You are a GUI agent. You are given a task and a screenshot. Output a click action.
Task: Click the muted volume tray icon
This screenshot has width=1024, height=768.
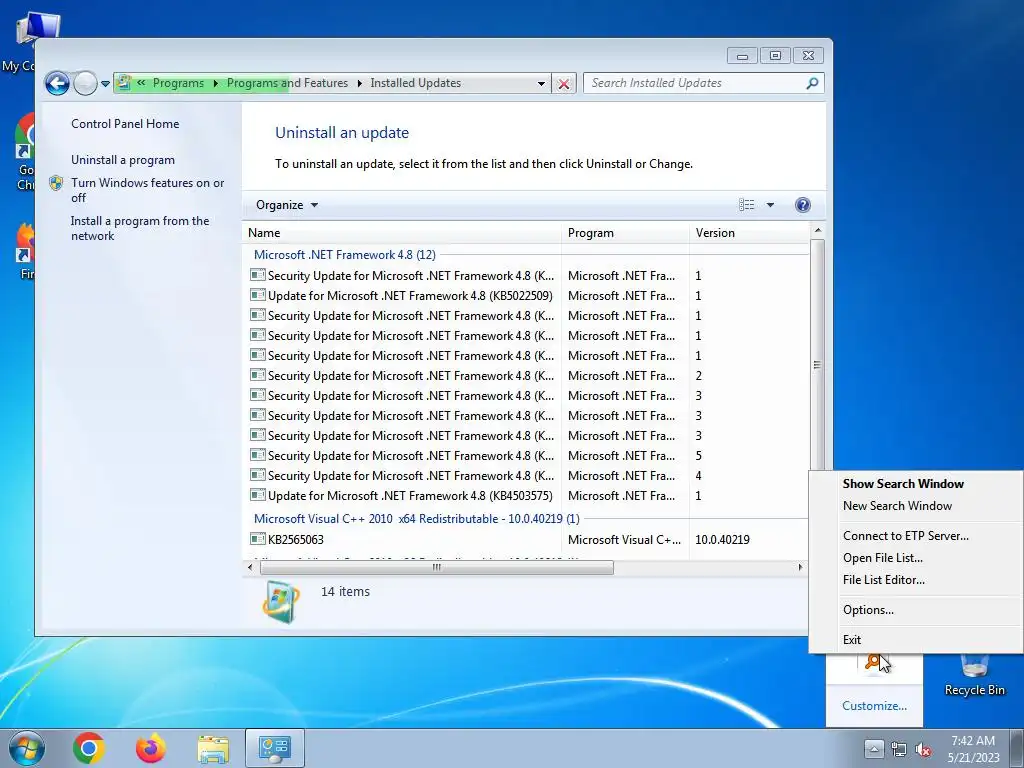pos(923,750)
